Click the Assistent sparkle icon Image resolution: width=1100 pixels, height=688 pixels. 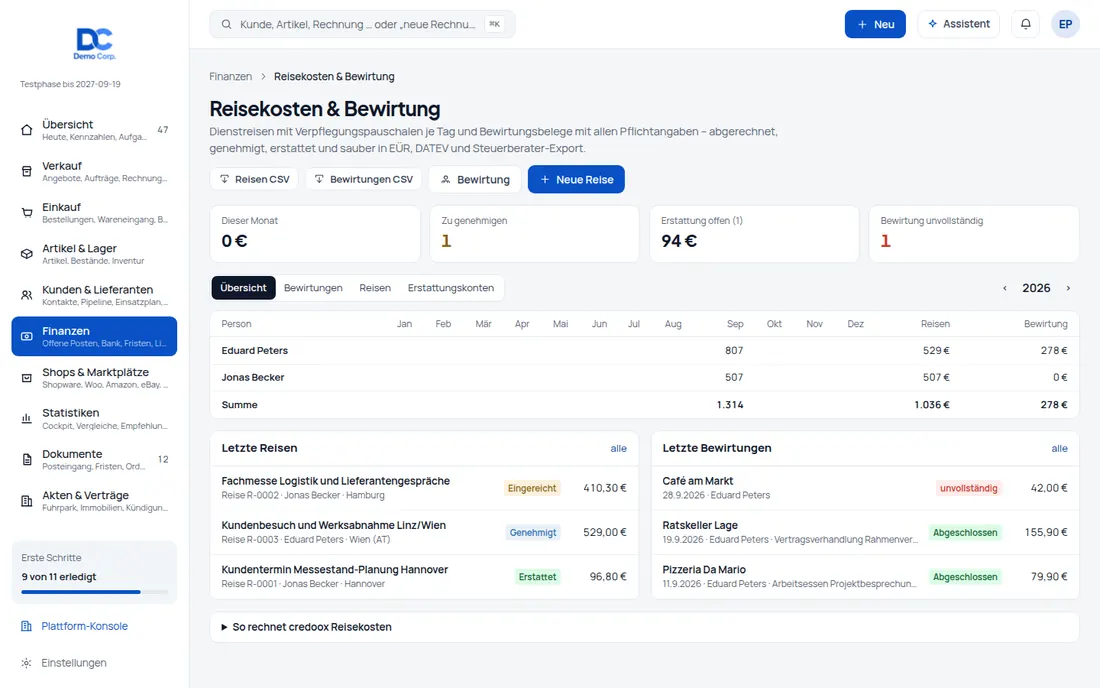pos(932,24)
